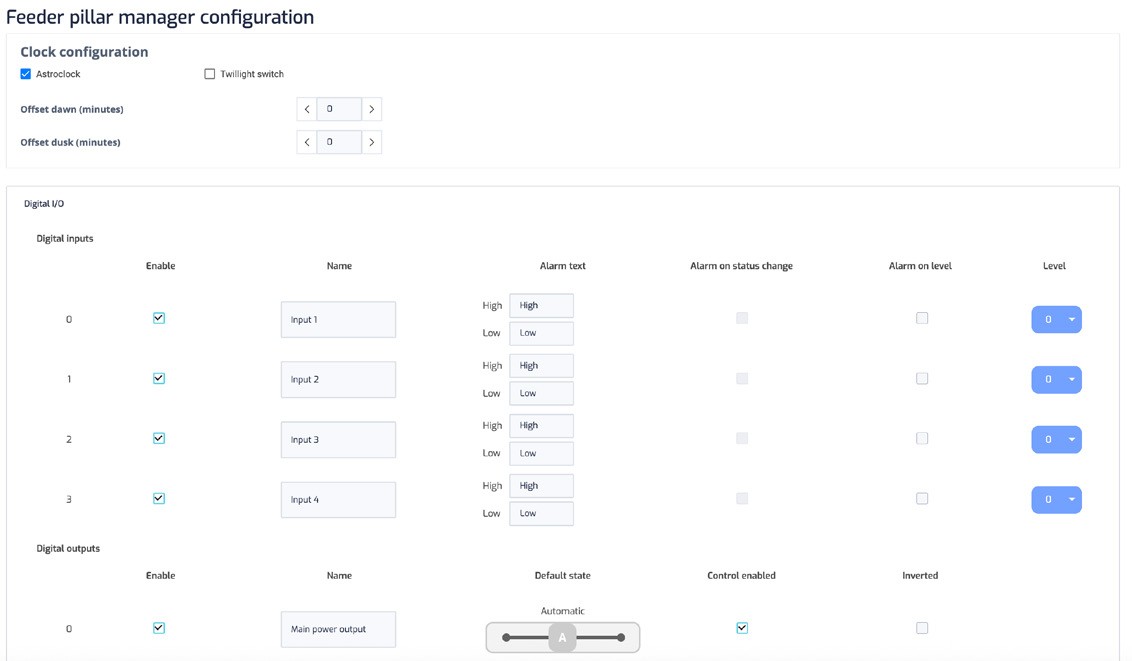Click the Offset dawn minutes value field
Screen dimensions: 1132x661
click(x=339, y=109)
